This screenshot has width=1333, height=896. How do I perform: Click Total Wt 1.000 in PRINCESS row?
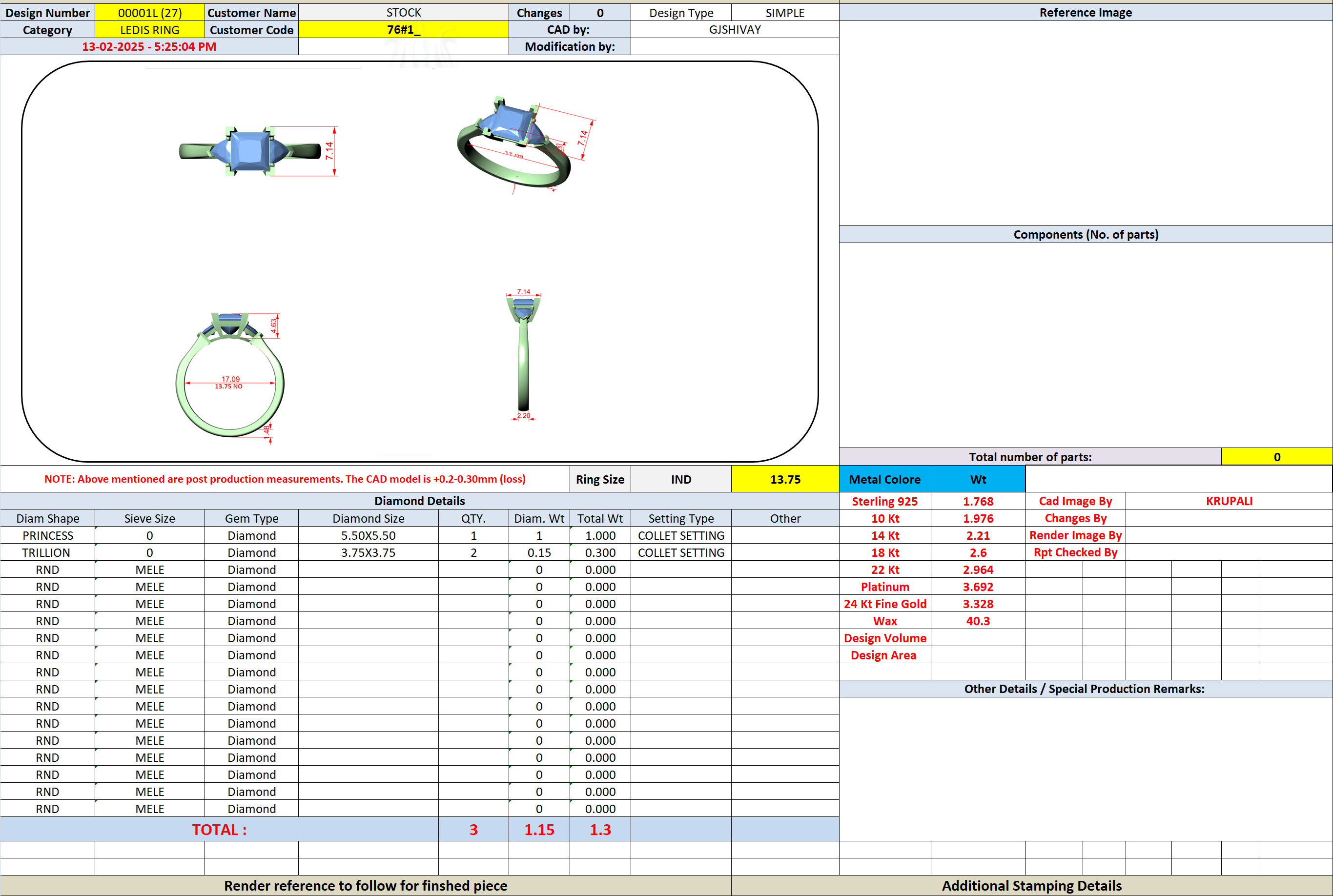pos(600,535)
